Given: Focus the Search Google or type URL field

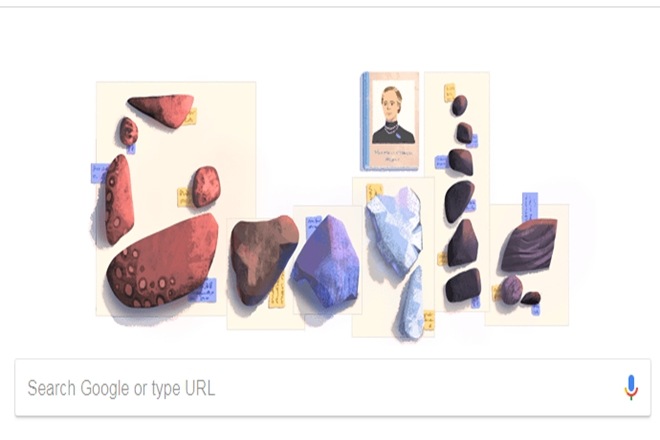Looking at the screenshot, I should point(333,388).
